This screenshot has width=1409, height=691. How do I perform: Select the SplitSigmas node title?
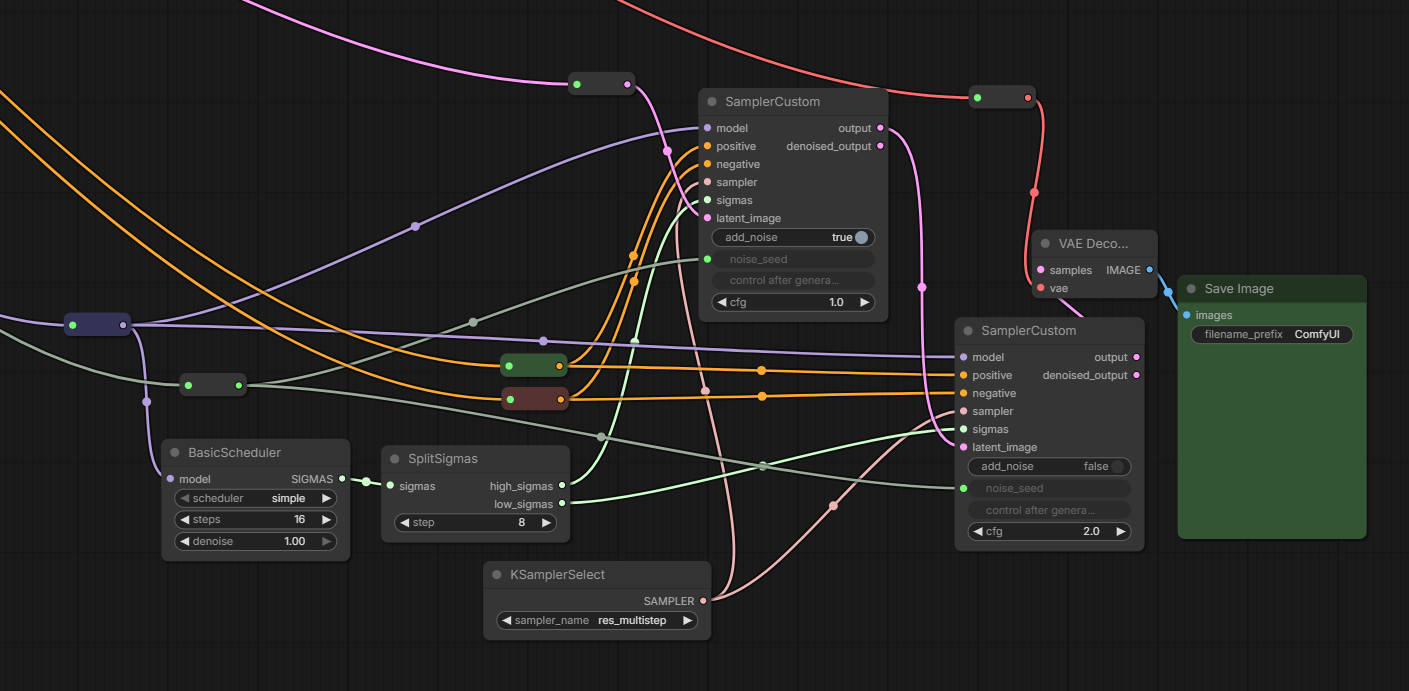click(443, 459)
